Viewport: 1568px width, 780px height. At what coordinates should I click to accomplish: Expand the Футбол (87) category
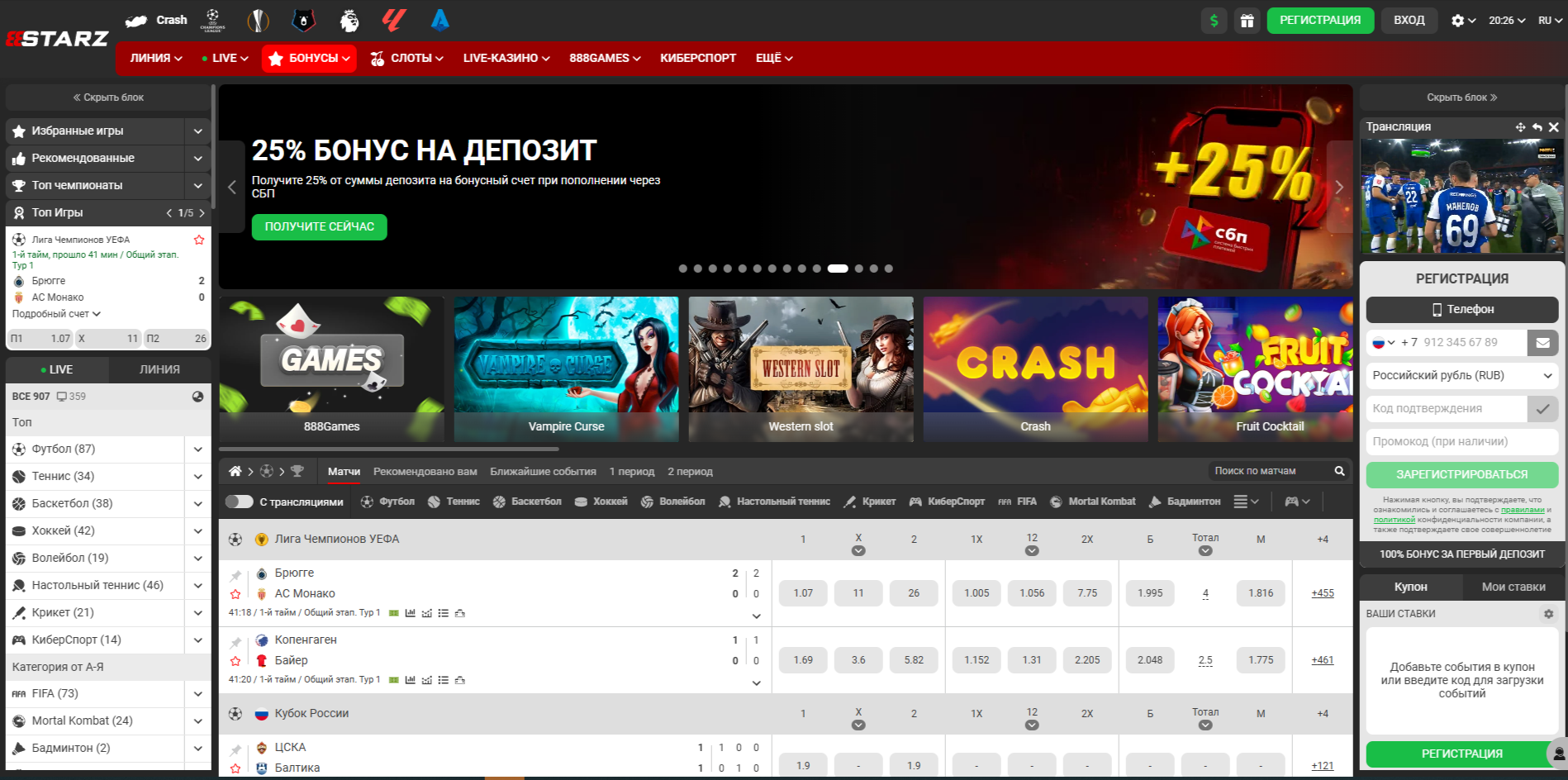(x=197, y=449)
